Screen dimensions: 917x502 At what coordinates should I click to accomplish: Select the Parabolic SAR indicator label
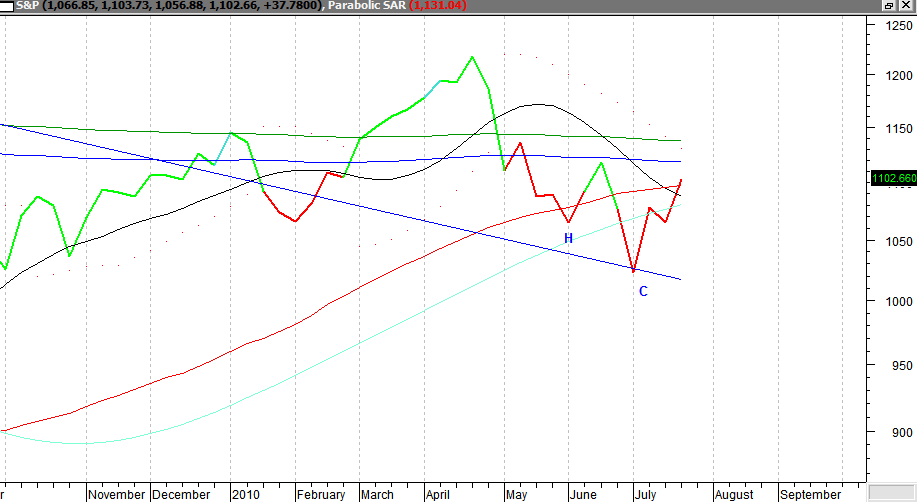tap(367, 6)
